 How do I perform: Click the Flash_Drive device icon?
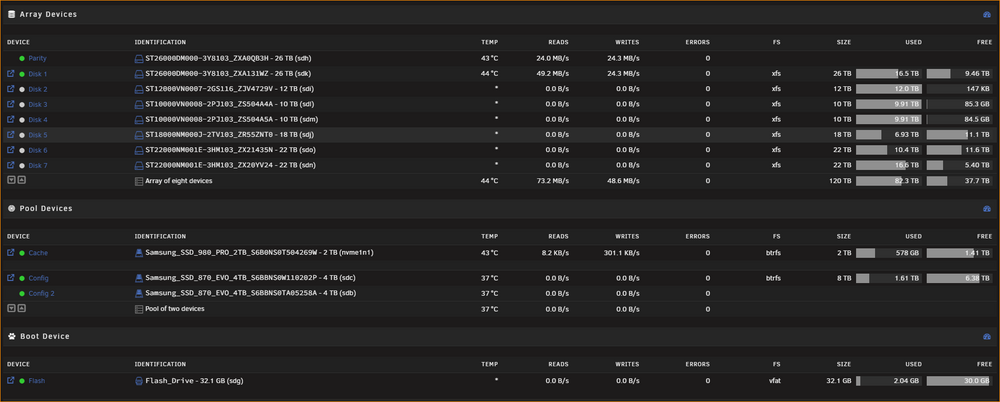(x=139, y=381)
